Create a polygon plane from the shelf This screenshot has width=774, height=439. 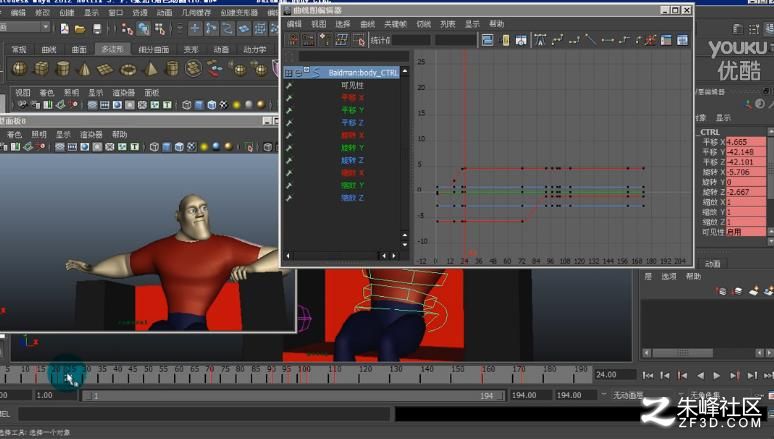pos(105,69)
